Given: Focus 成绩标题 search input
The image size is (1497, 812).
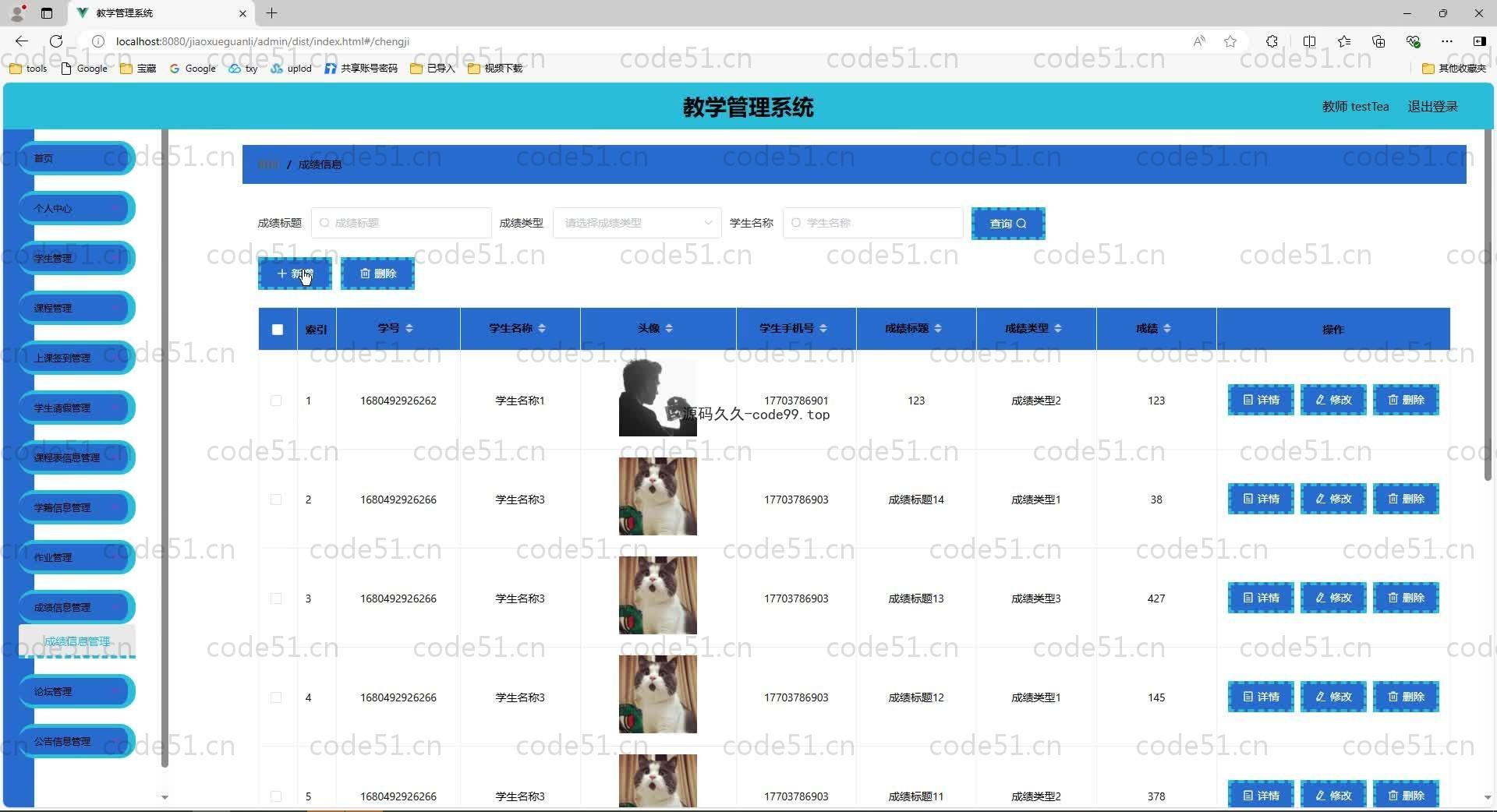Looking at the screenshot, I should (402, 223).
